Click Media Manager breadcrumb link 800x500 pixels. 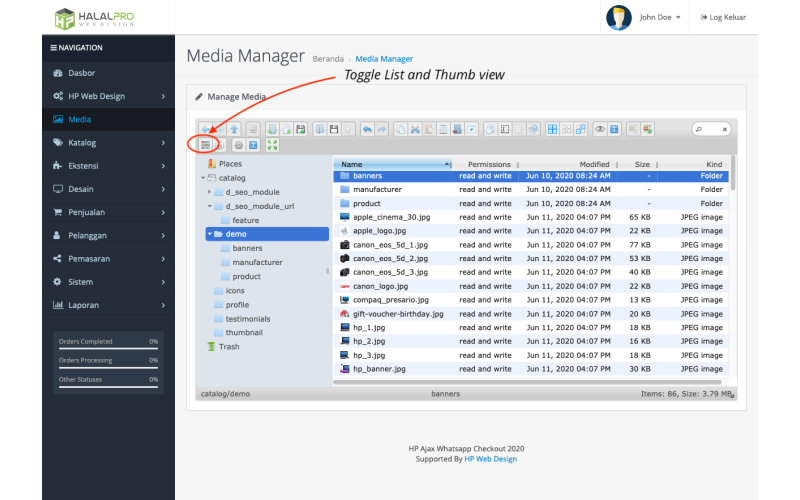point(384,59)
